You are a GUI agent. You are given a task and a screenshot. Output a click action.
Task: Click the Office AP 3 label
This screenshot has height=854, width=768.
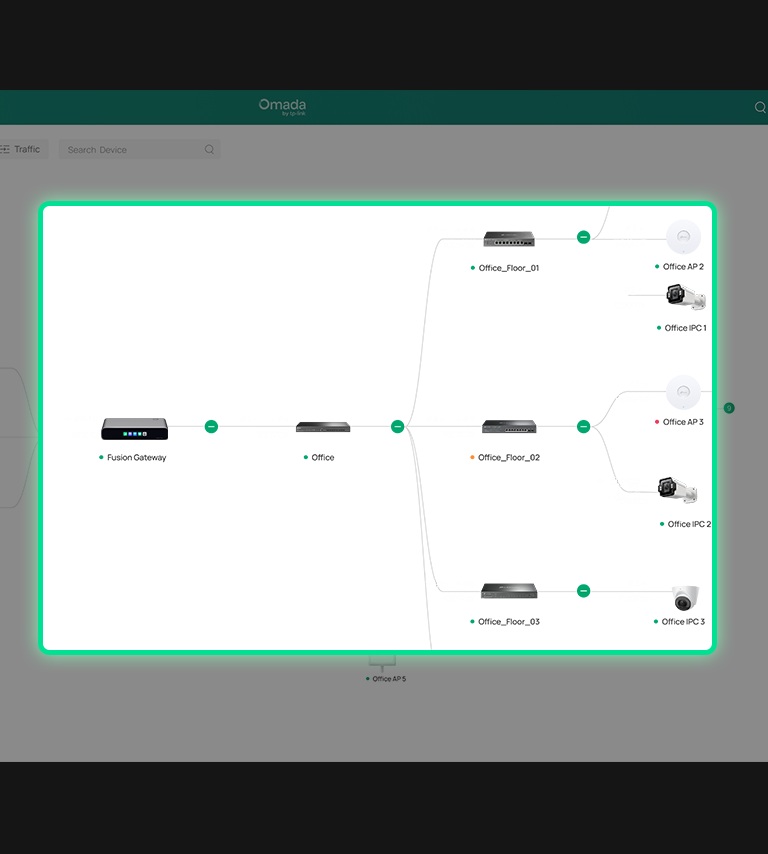(x=683, y=422)
